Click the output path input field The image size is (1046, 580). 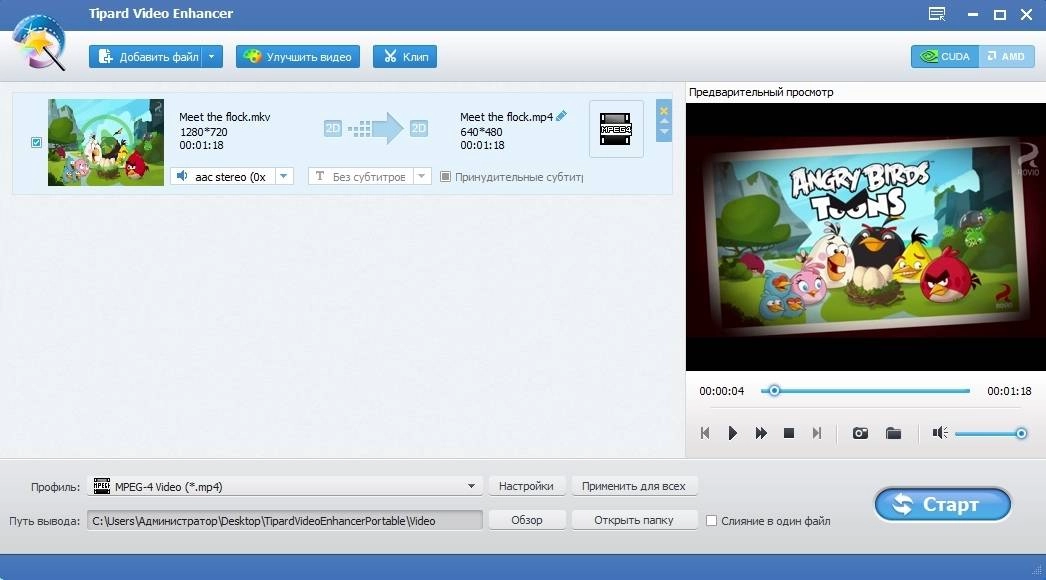coord(285,521)
